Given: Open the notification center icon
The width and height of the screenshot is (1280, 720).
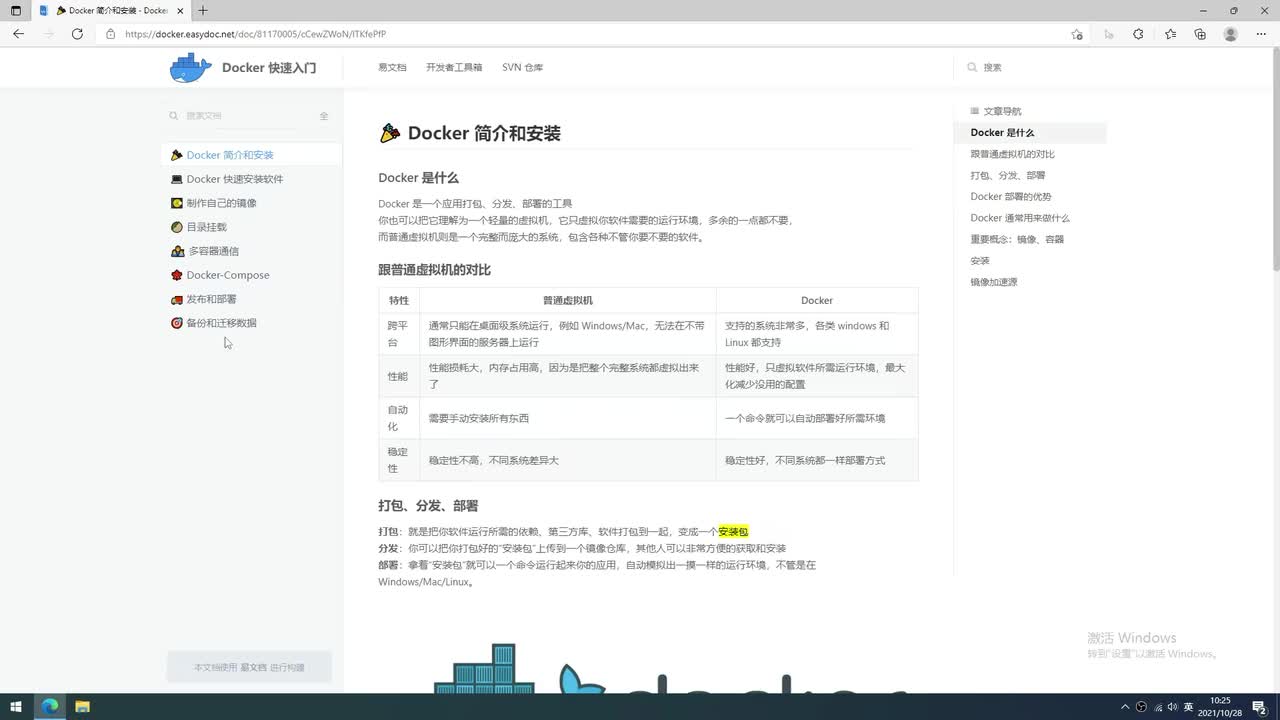Looking at the screenshot, I should tap(1260, 707).
